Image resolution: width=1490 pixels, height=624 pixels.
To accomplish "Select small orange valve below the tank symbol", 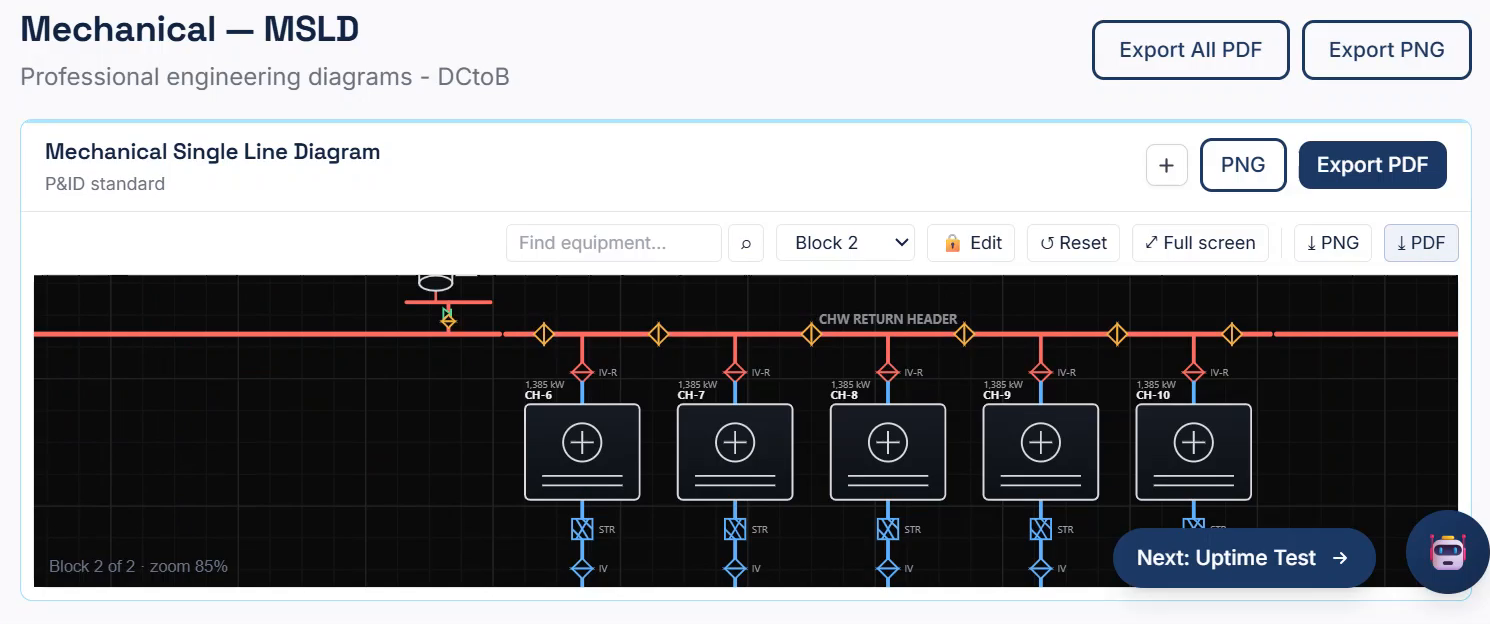I will pos(448,322).
